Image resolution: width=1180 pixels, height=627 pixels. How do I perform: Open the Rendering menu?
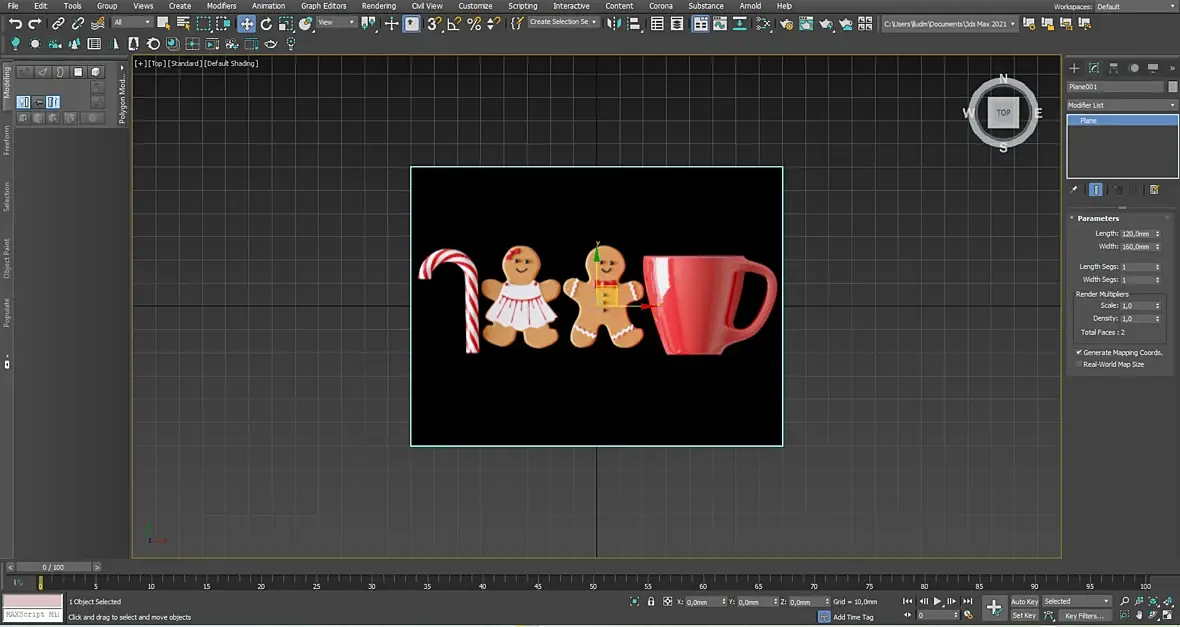click(x=379, y=6)
